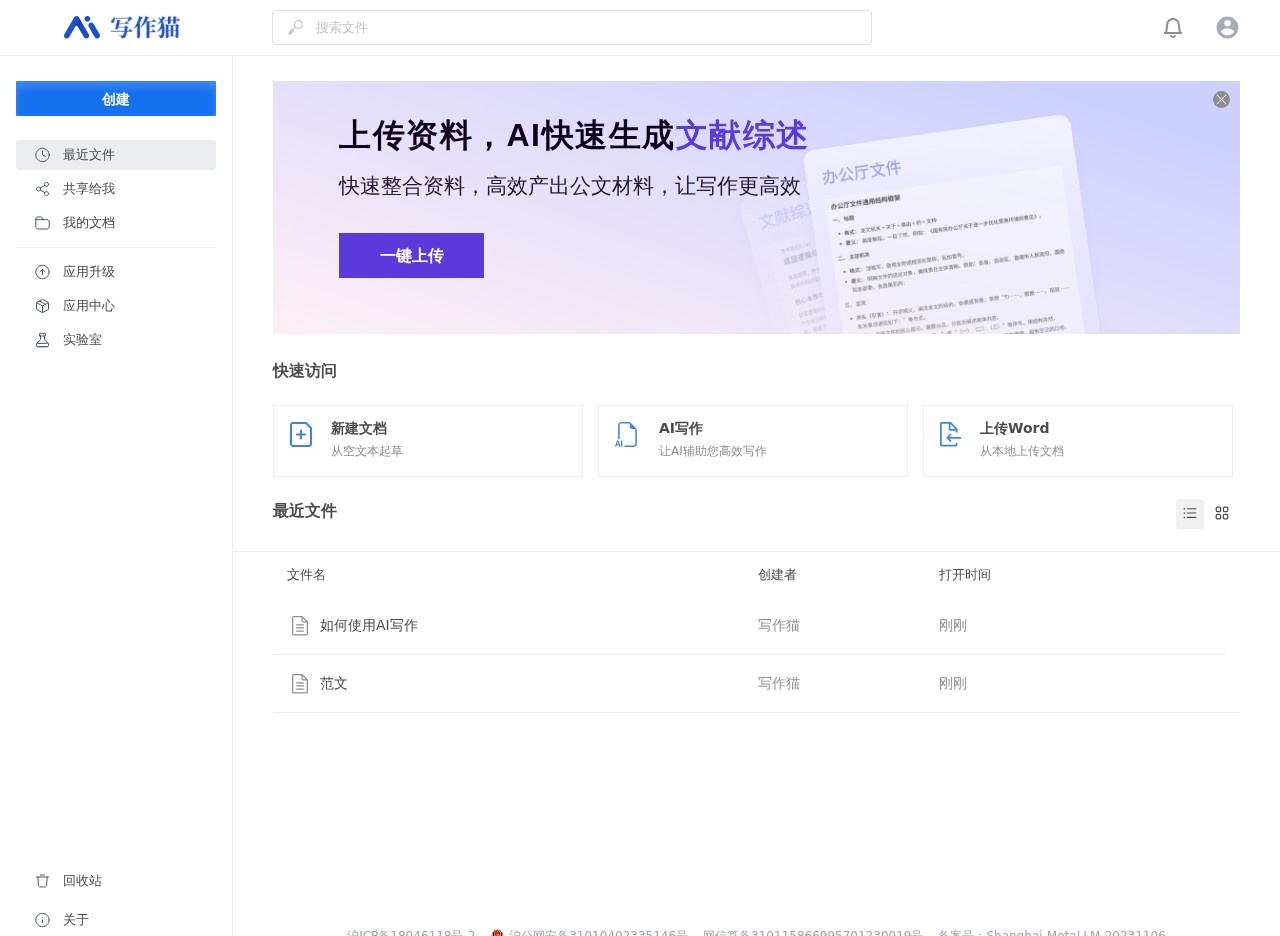This screenshot has width=1280, height=936.
Task: Open the AI写作 card icon
Action: click(x=626, y=435)
